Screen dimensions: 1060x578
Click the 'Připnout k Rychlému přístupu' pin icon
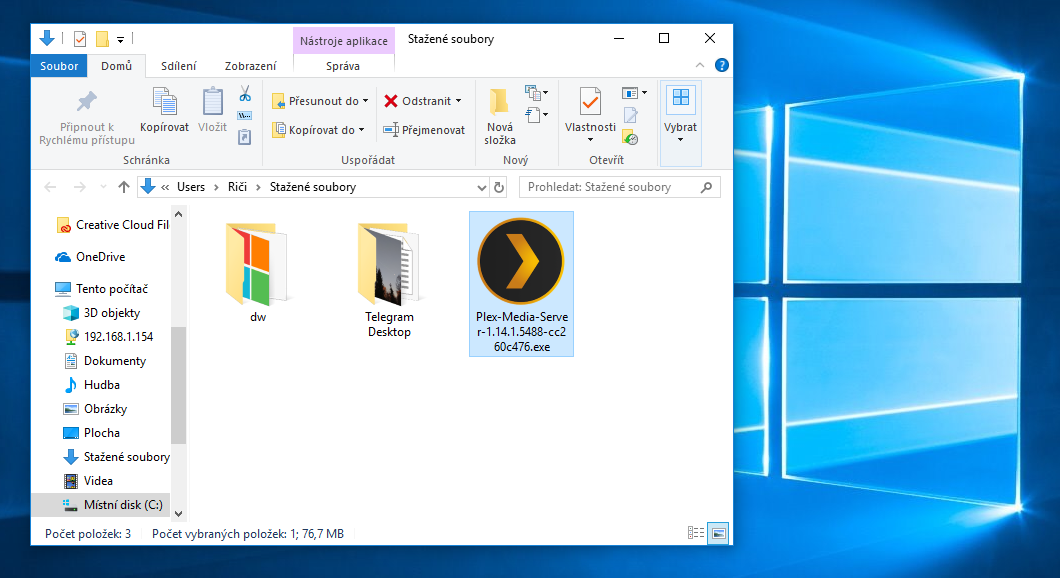[x=87, y=101]
